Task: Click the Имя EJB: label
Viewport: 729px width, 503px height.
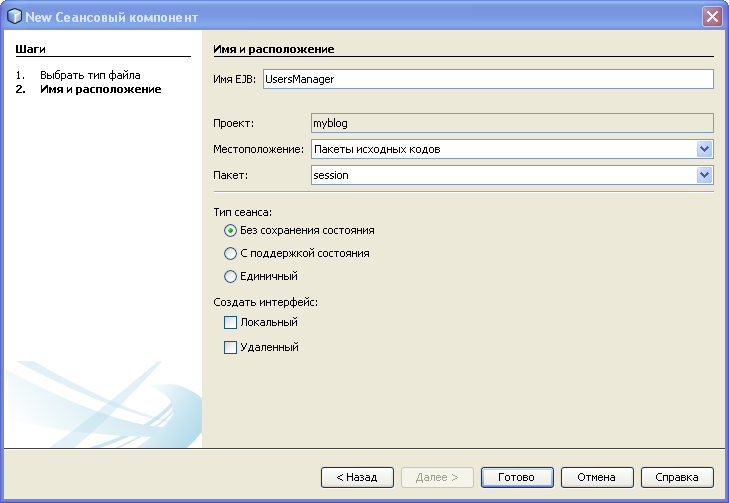Action: pyautogui.click(x=234, y=79)
